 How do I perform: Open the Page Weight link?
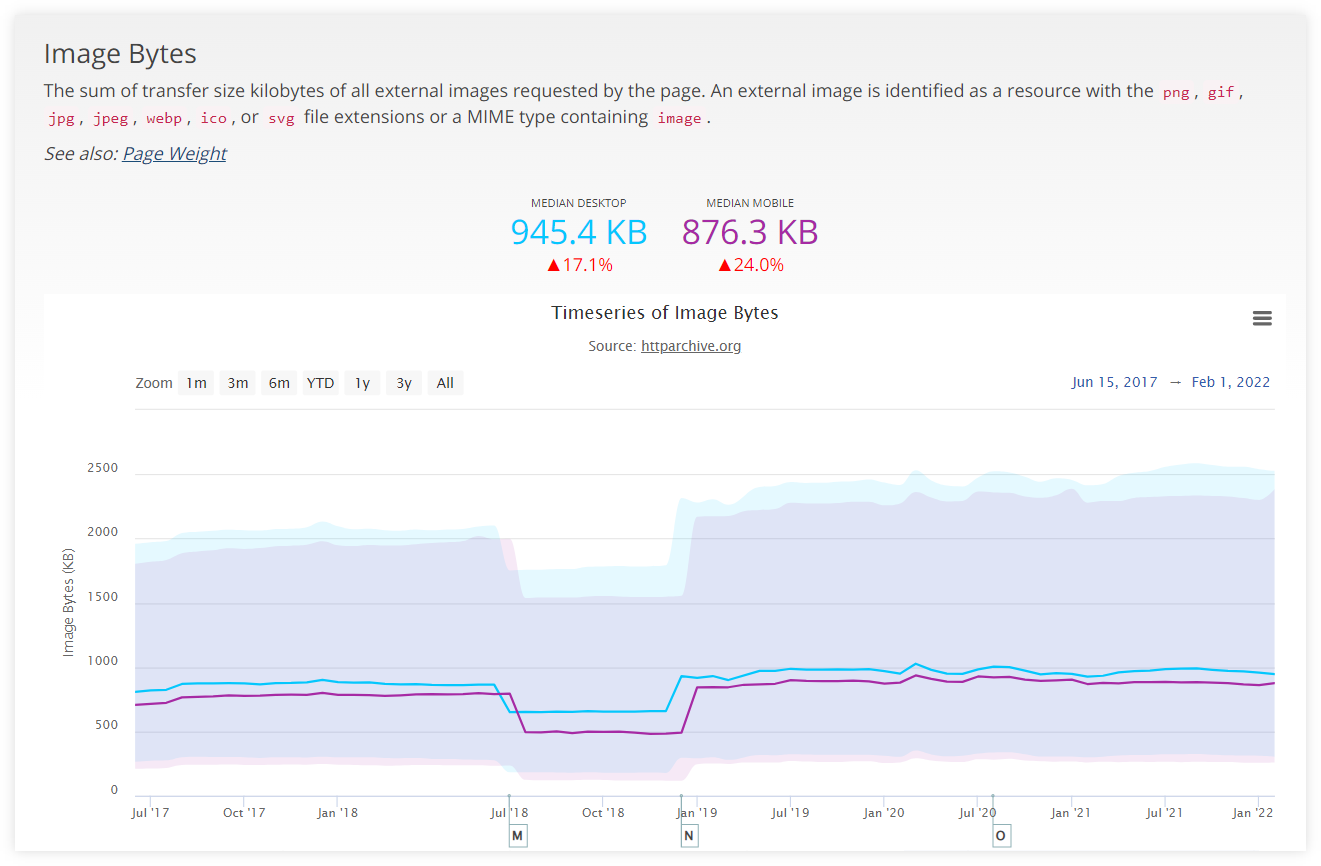174,153
